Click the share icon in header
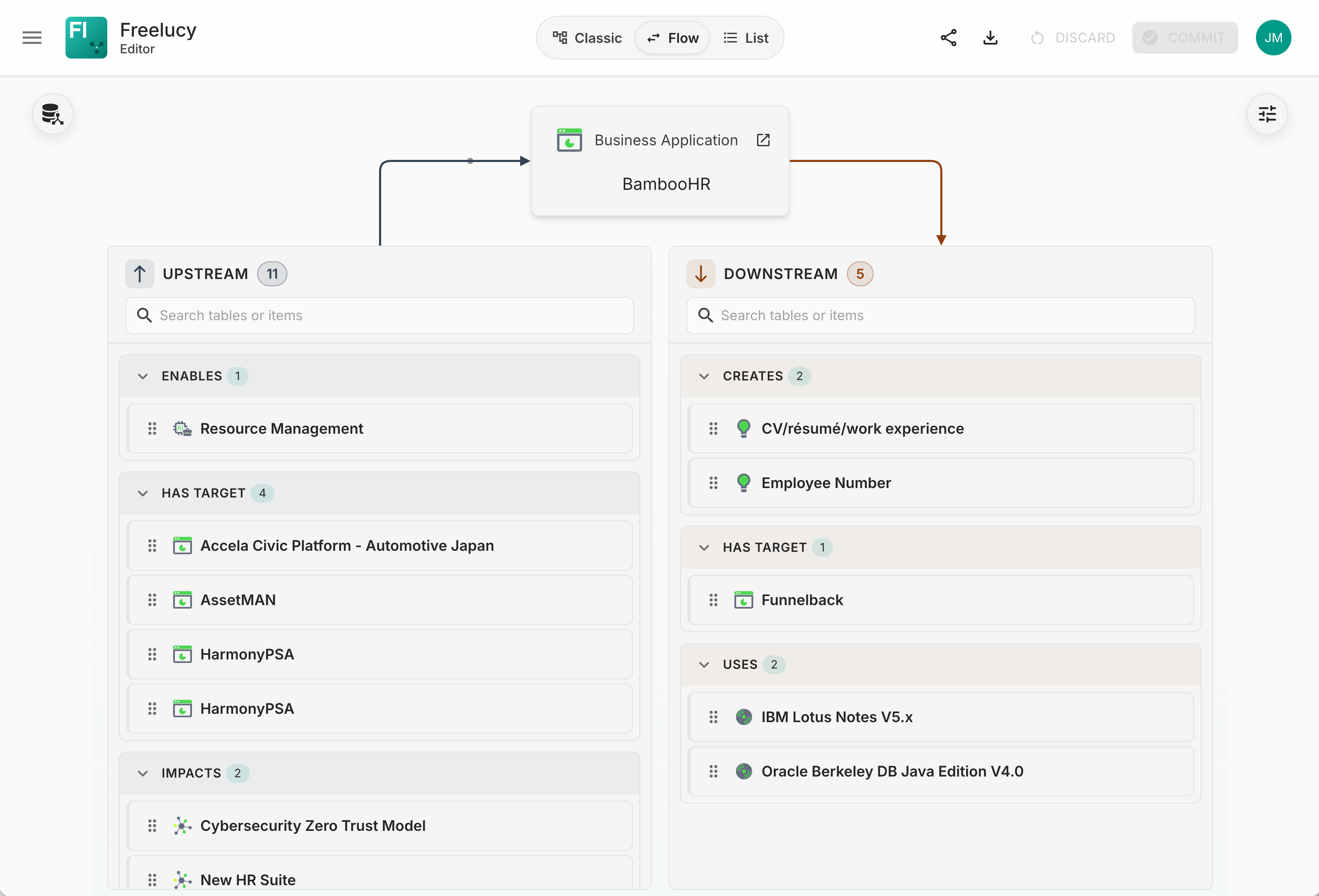The height and width of the screenshot is (896, 1319). [x=948, y=38]
